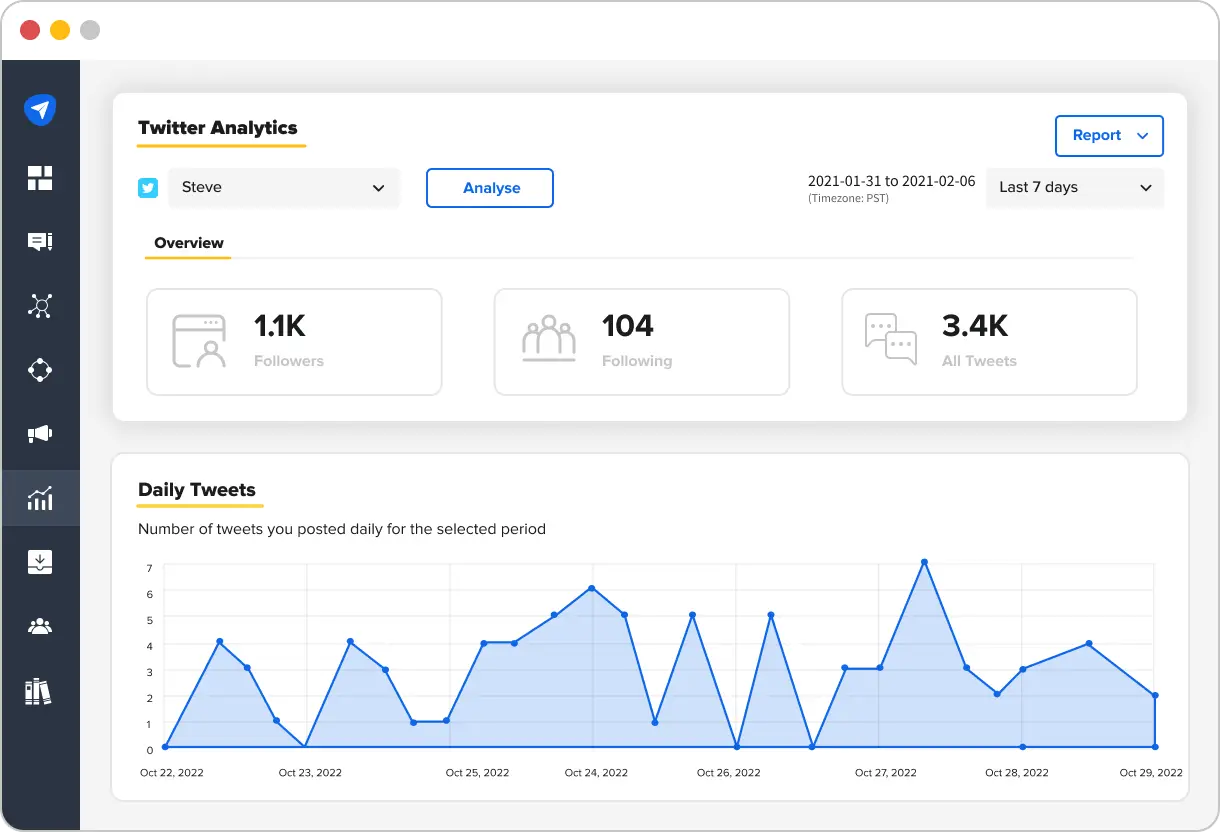This screenshot has width=1220, height=833.
Task: Select the 104 Following card
Action: (641, 342)
